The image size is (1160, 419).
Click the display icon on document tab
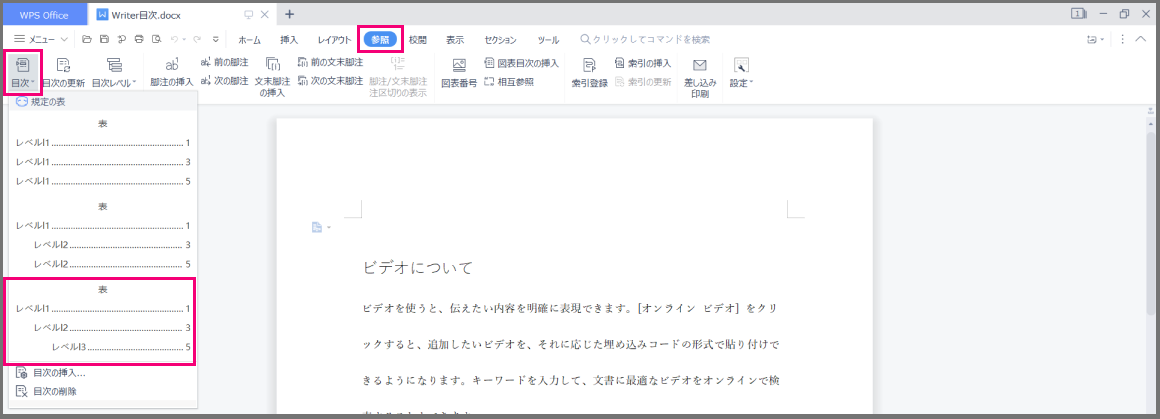(x=249, y=14)
